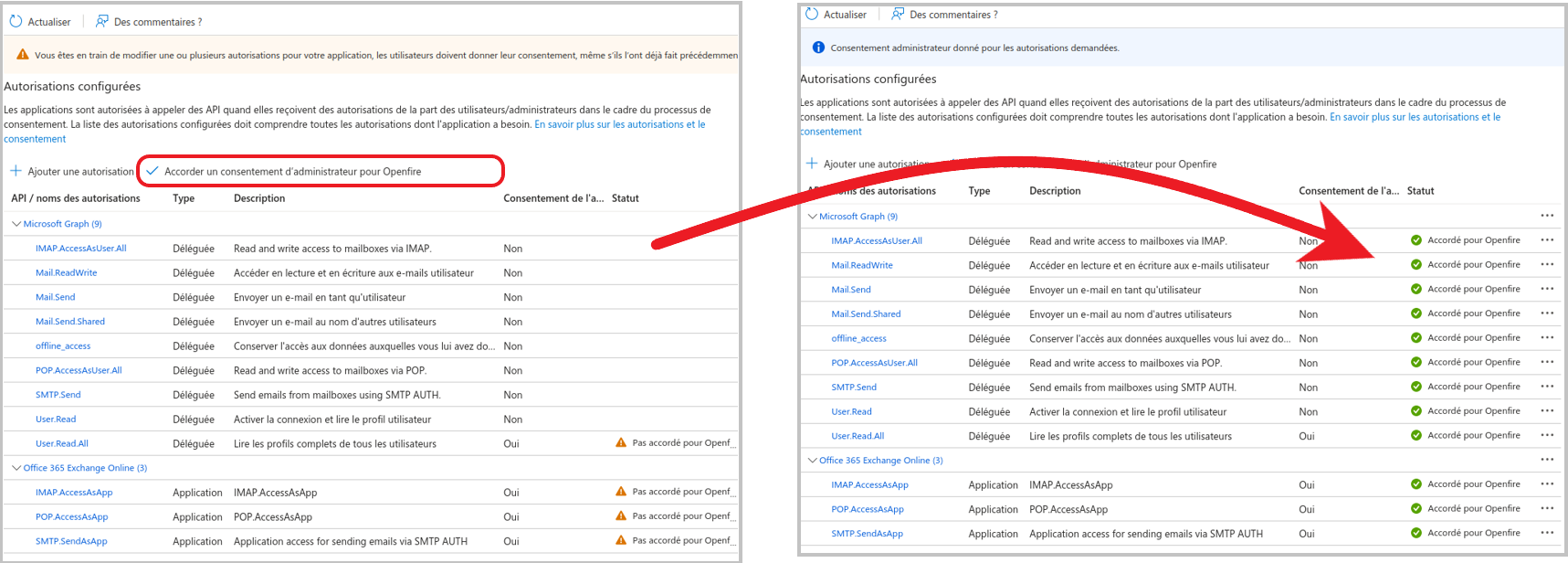This screenshot has width=1568, height=563.
Task: Open more options for Office 365 Exchange Online group
Action: point(1547,460)
